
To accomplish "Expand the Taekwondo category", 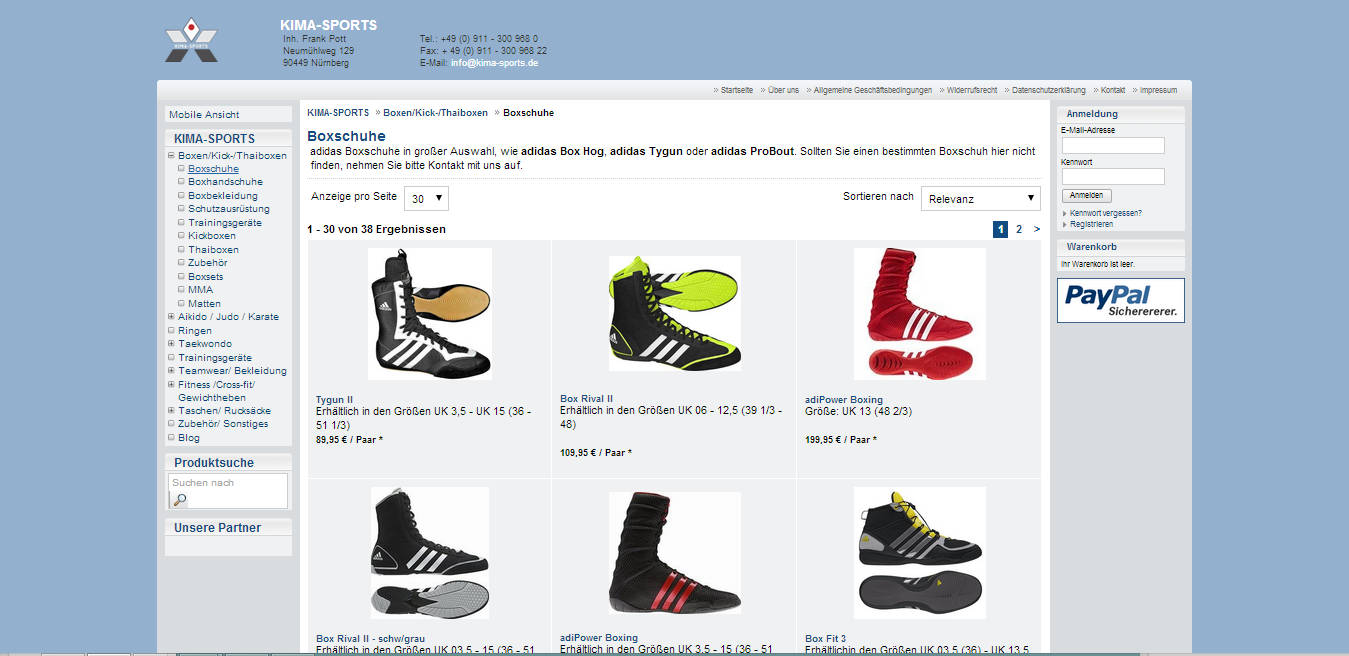I will click(x=171, y=344).
